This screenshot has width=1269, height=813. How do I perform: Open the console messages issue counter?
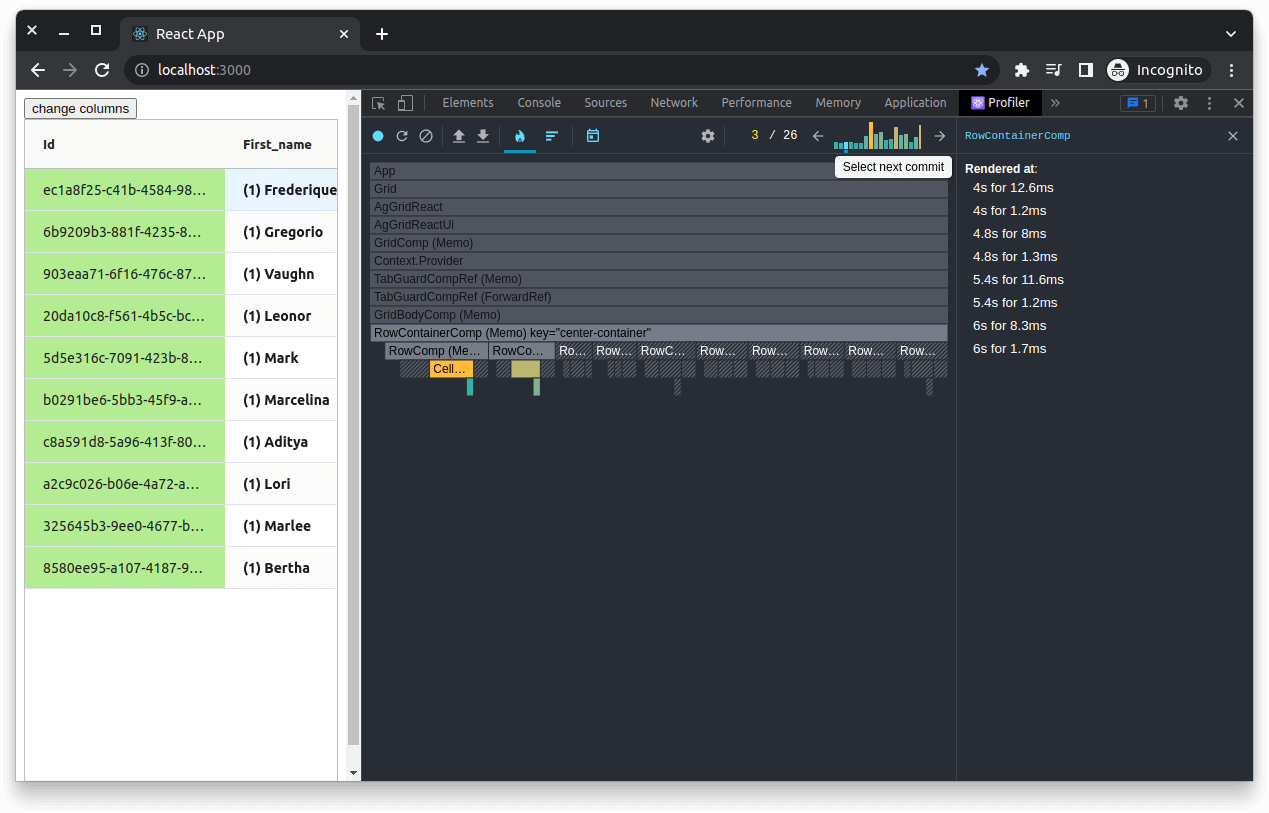[1138, 103]
